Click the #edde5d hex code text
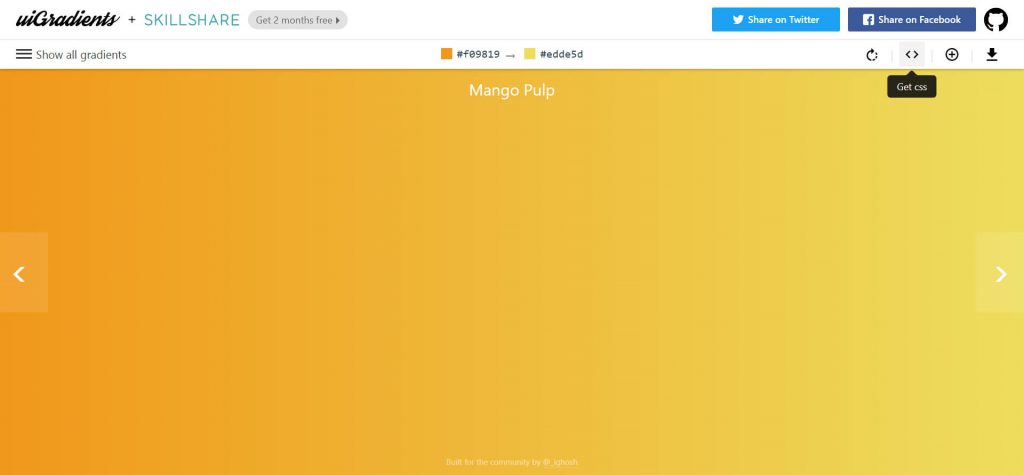This screenshot has width=1024, height=475. pos(561,55)
